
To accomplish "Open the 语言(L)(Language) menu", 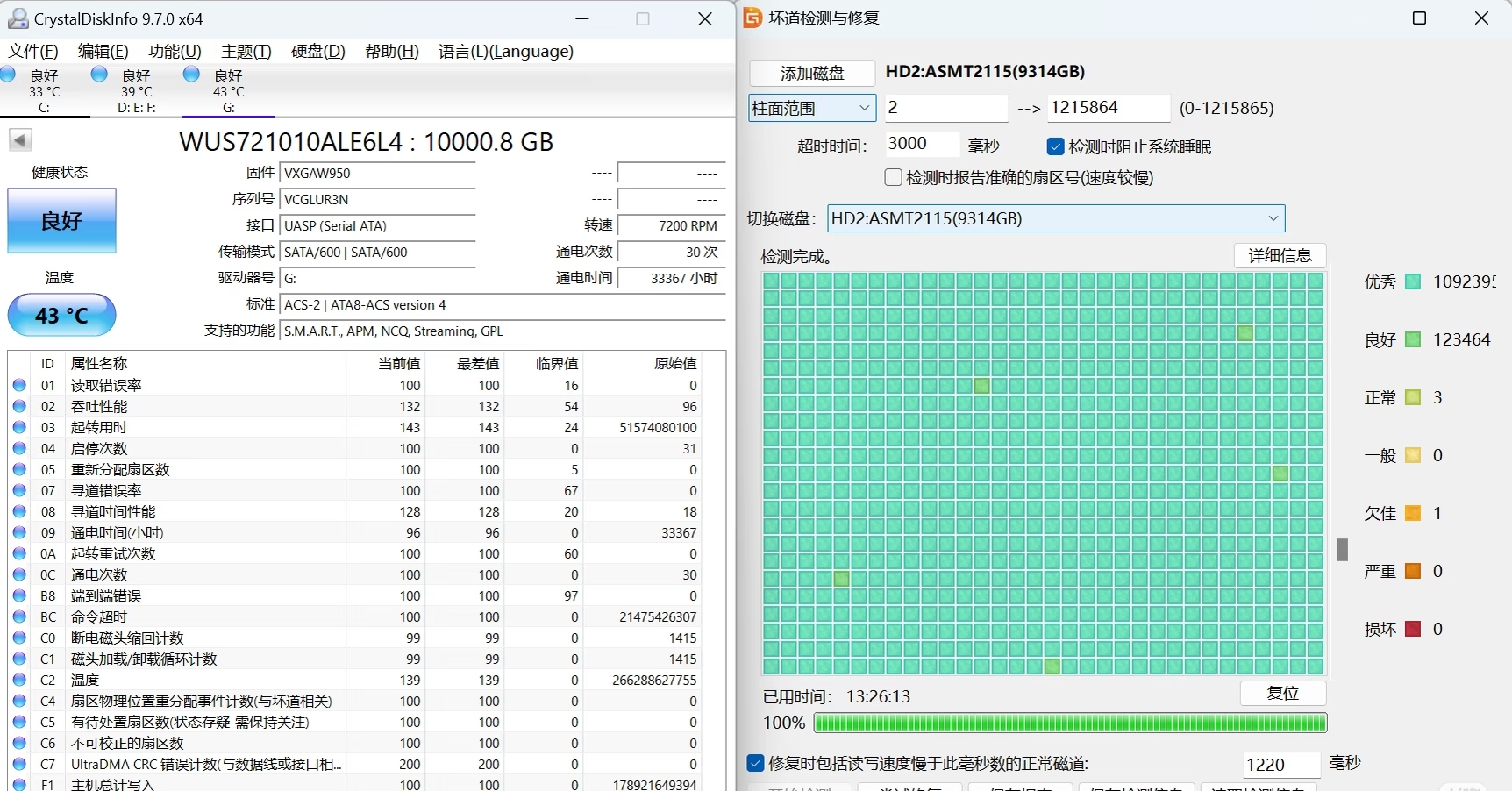I will pos(506,51).
